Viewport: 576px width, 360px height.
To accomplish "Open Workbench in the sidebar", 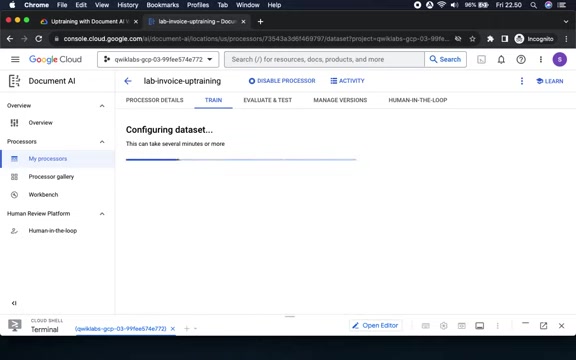I will click(x=57, y=195).
